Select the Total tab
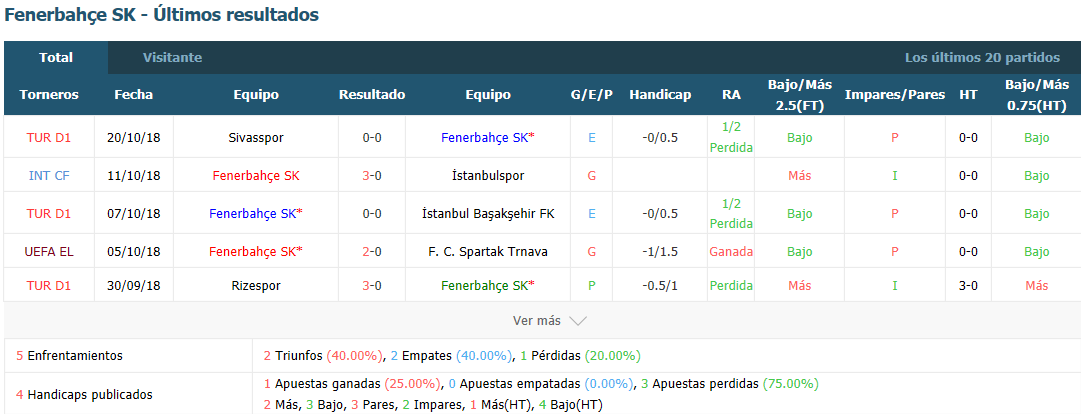Screen dimensions: 1081x414 (x=56, y=58)
